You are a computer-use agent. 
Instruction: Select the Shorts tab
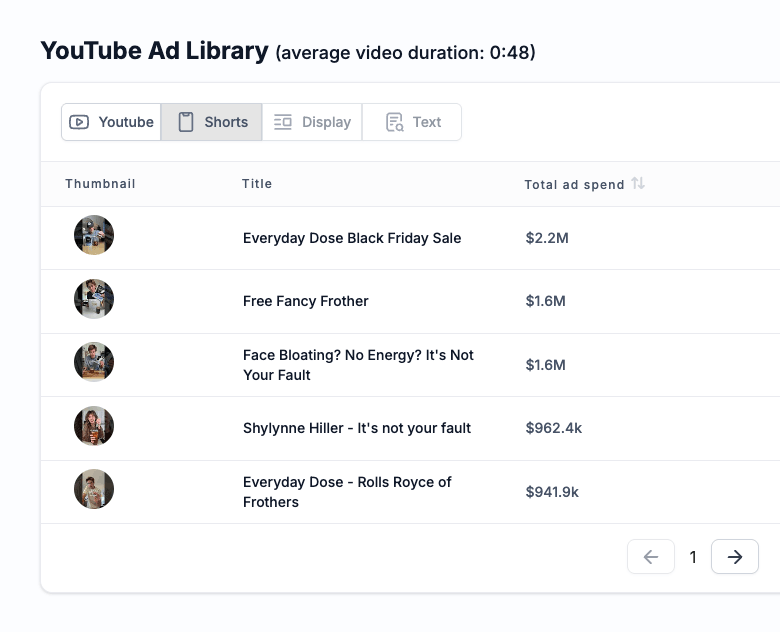[x=212, y=122]
